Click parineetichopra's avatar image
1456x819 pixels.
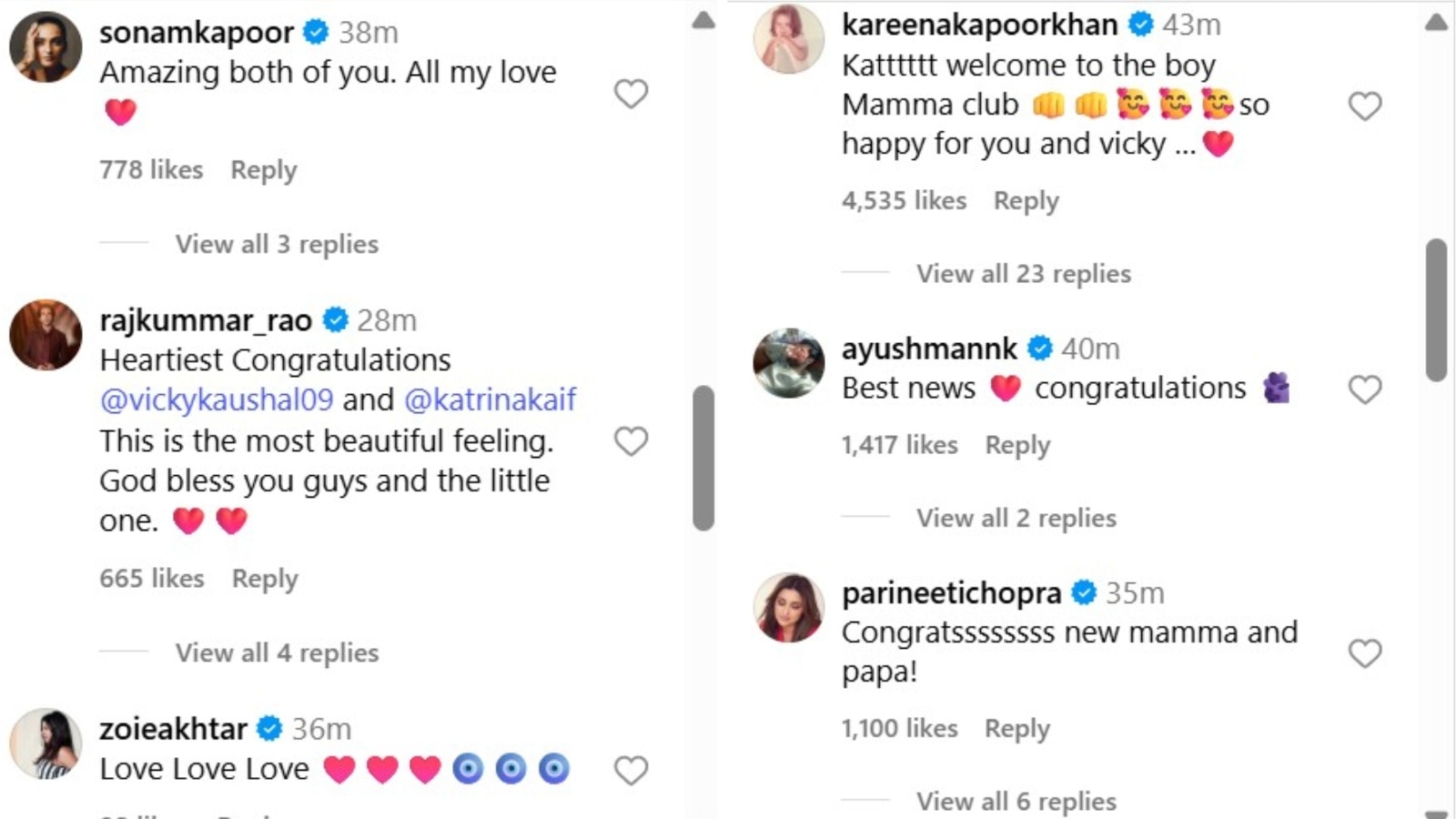coord(789,607)
